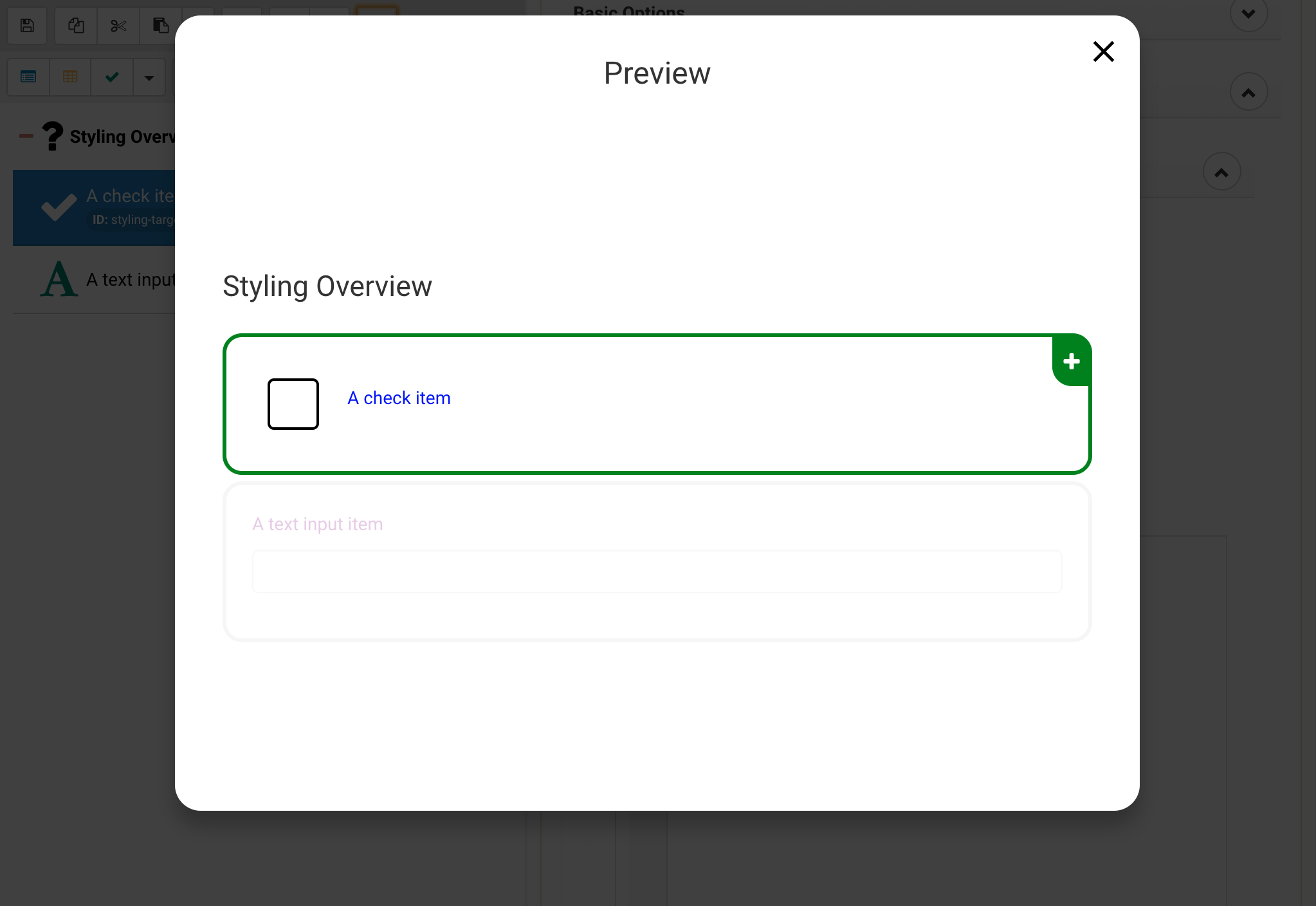Click the scissors cut icon
The height and width of the screenshot is (906, 1316).
click(x=118, y=26)
